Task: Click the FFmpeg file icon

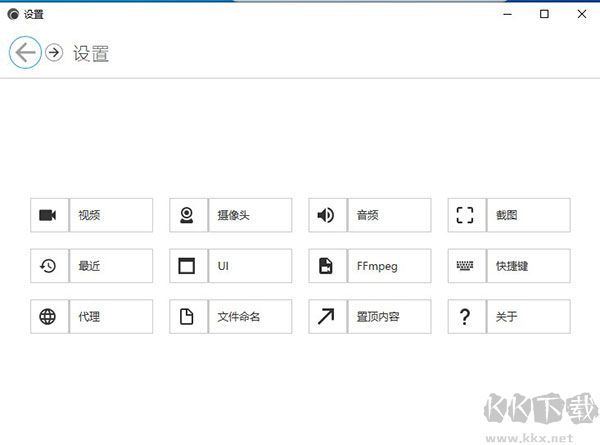Action: tap(326, 266)
